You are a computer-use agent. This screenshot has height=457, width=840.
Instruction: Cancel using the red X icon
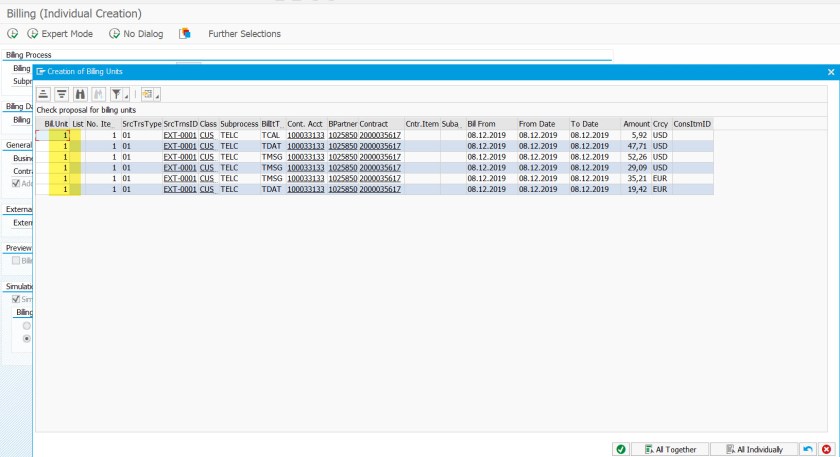coord(826,449)
